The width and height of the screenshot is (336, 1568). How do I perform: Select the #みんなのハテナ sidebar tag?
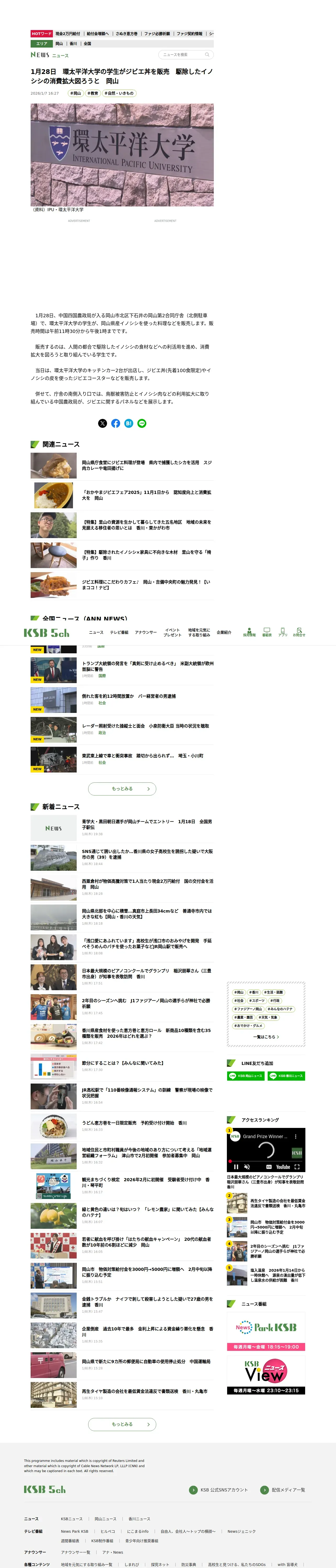coord(280,1009)
